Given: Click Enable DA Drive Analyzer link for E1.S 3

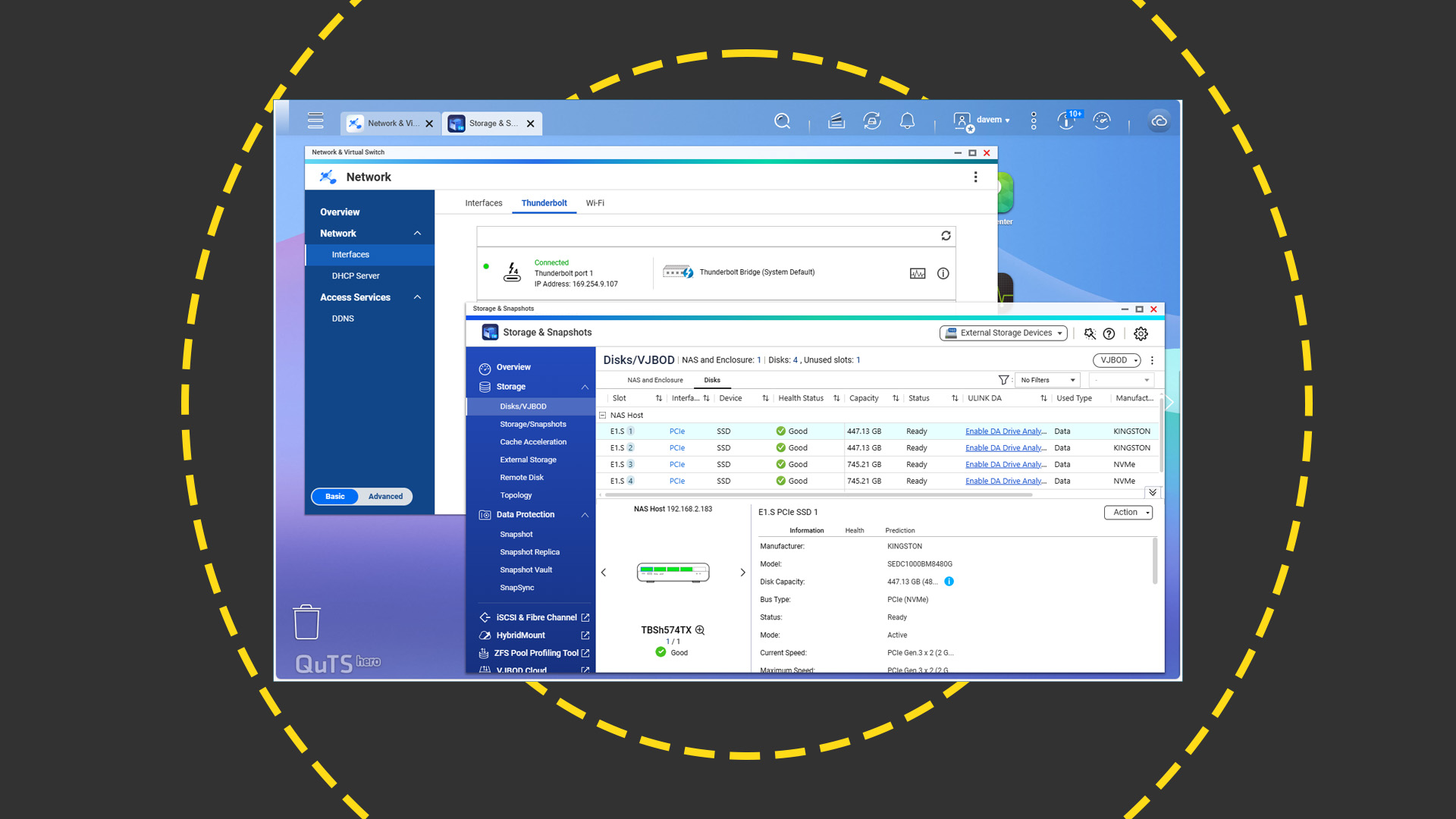Looking at the screenshot, I should coord(1006,465).
